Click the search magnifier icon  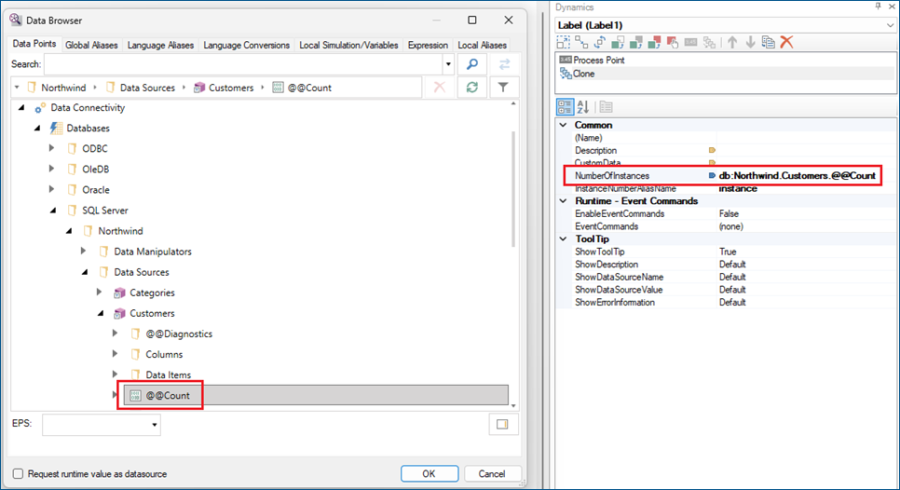pos(473,64)
